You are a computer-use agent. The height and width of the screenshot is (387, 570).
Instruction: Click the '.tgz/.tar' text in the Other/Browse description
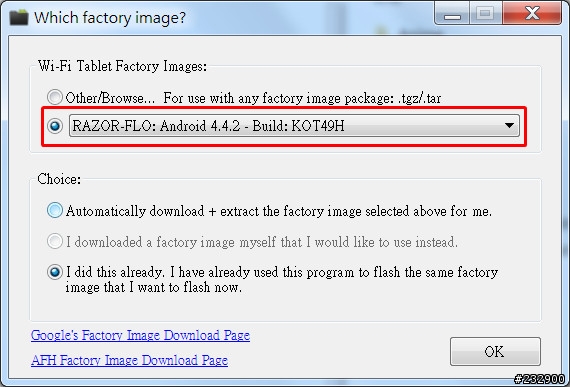click(x=419, y=98)
